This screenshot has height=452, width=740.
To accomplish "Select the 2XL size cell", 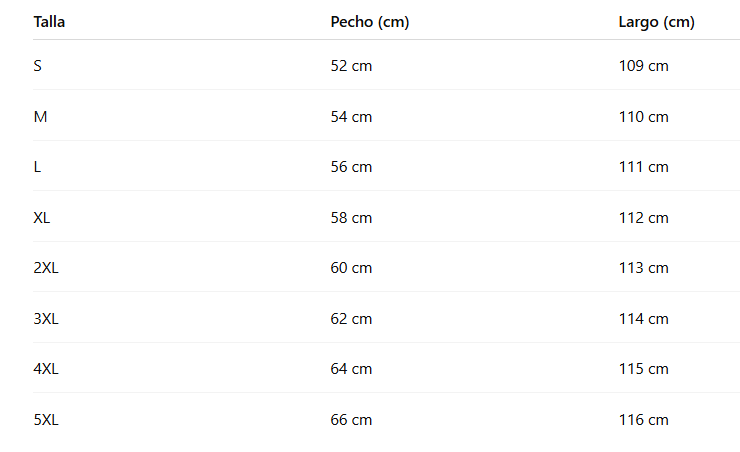I will click(x=46, y=268).
